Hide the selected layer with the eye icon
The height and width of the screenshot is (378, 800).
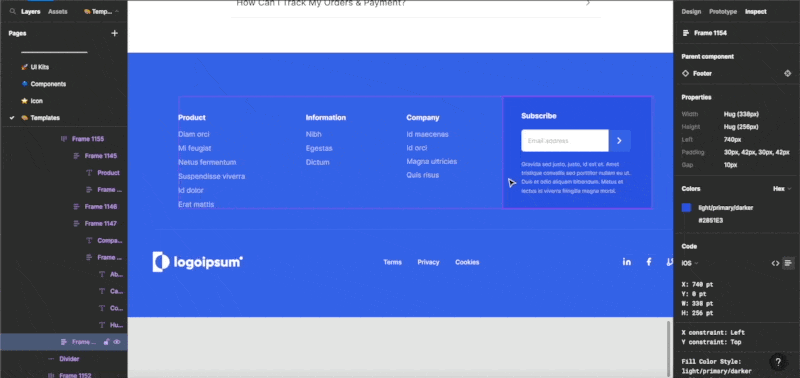click(x=117, y=342)
